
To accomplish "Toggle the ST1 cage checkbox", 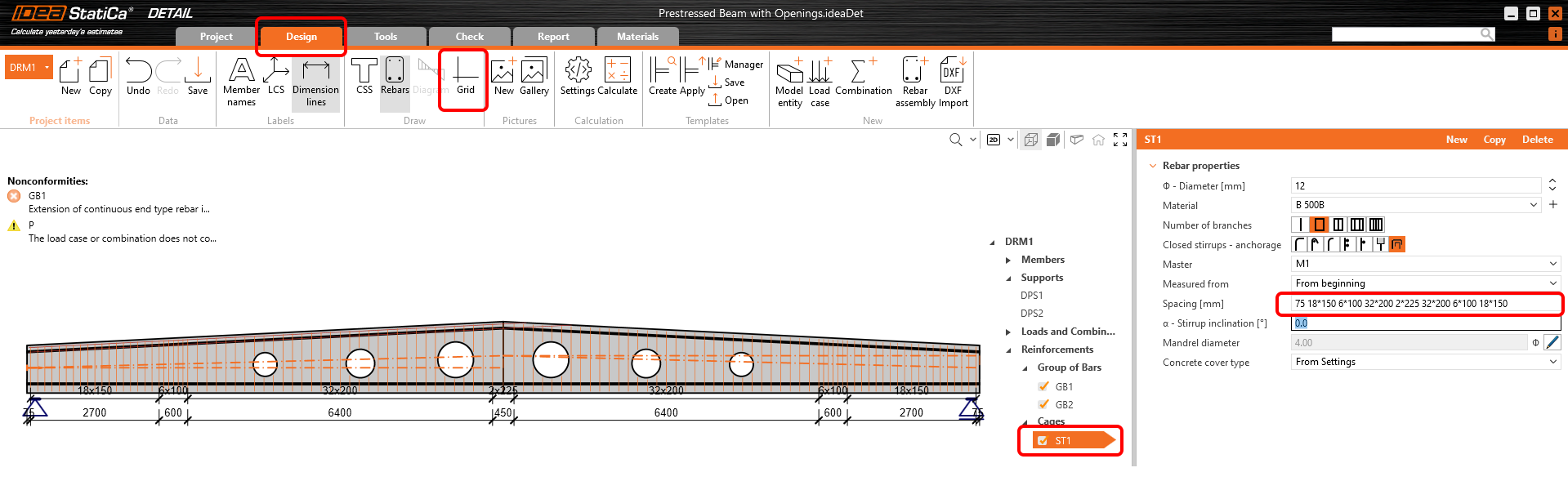I will click(x=1043, y=441).
